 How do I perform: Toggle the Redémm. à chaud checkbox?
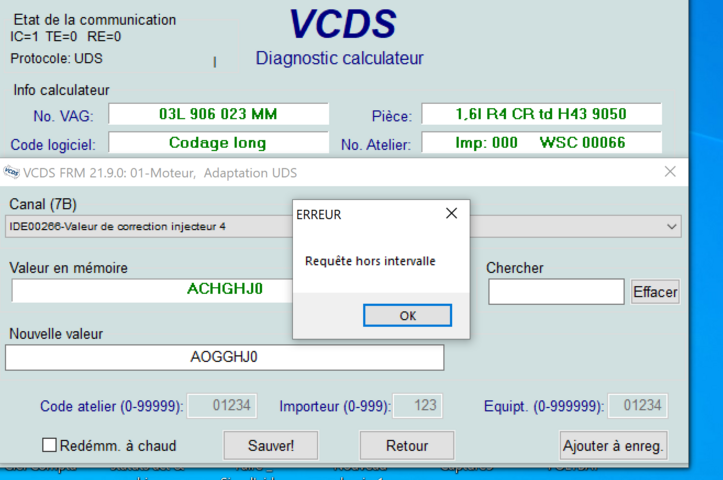point(49,445)
